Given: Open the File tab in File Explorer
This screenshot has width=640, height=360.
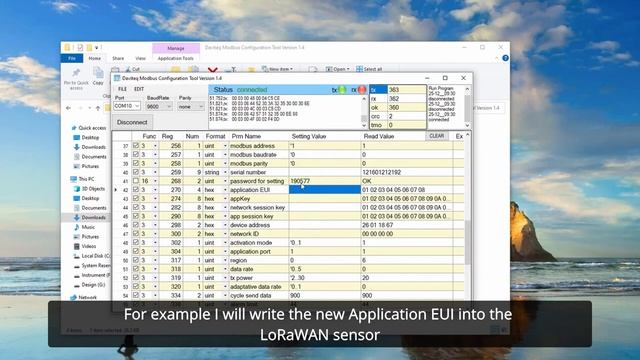Looking at the screenshot, I should [x=72, y=58].
